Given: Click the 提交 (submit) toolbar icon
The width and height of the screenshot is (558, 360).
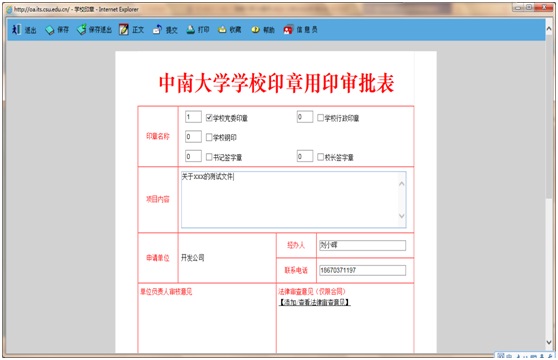Looking at the screenshot, I should click(x=157, y=30).
